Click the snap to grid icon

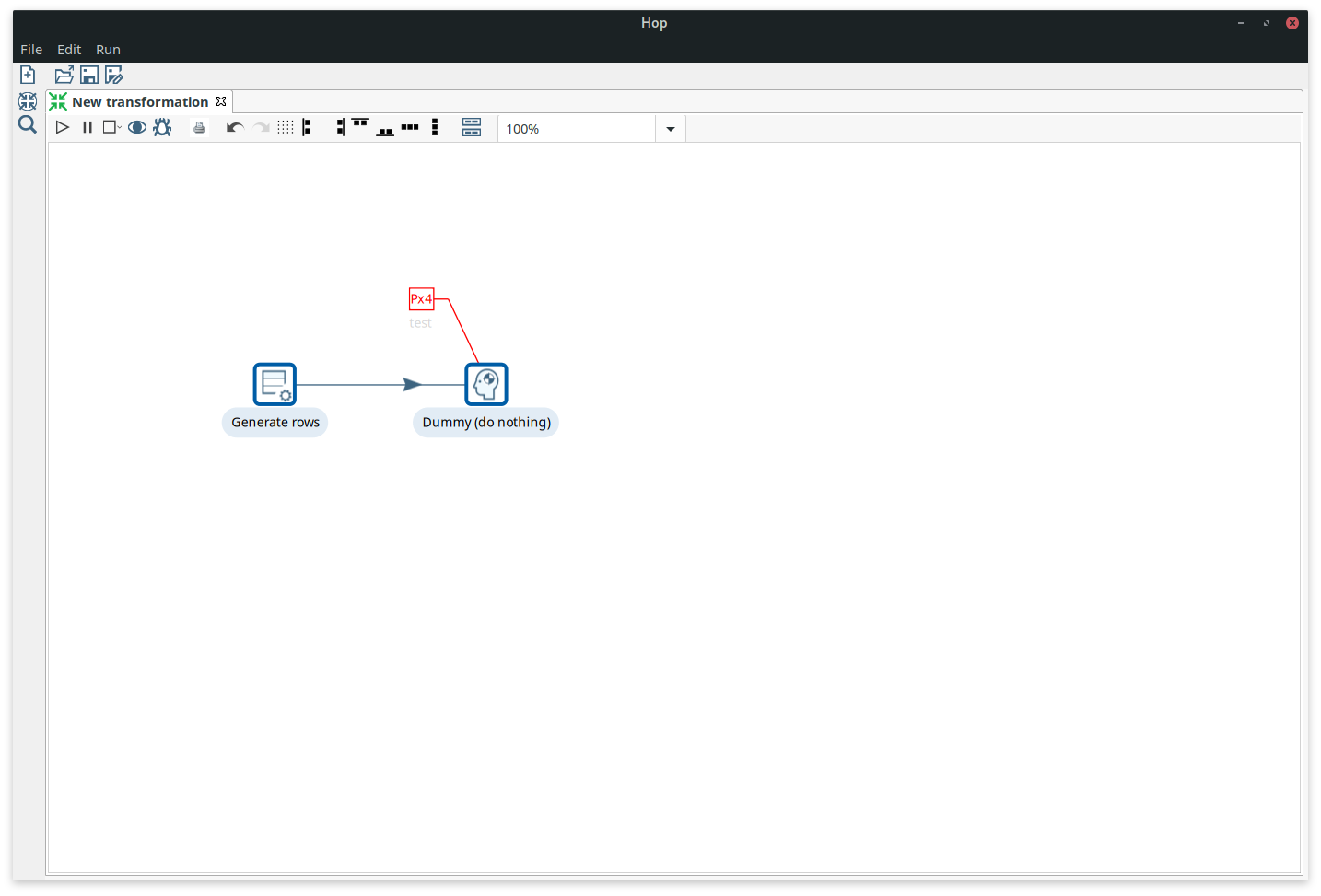click(x=286, y=128)
